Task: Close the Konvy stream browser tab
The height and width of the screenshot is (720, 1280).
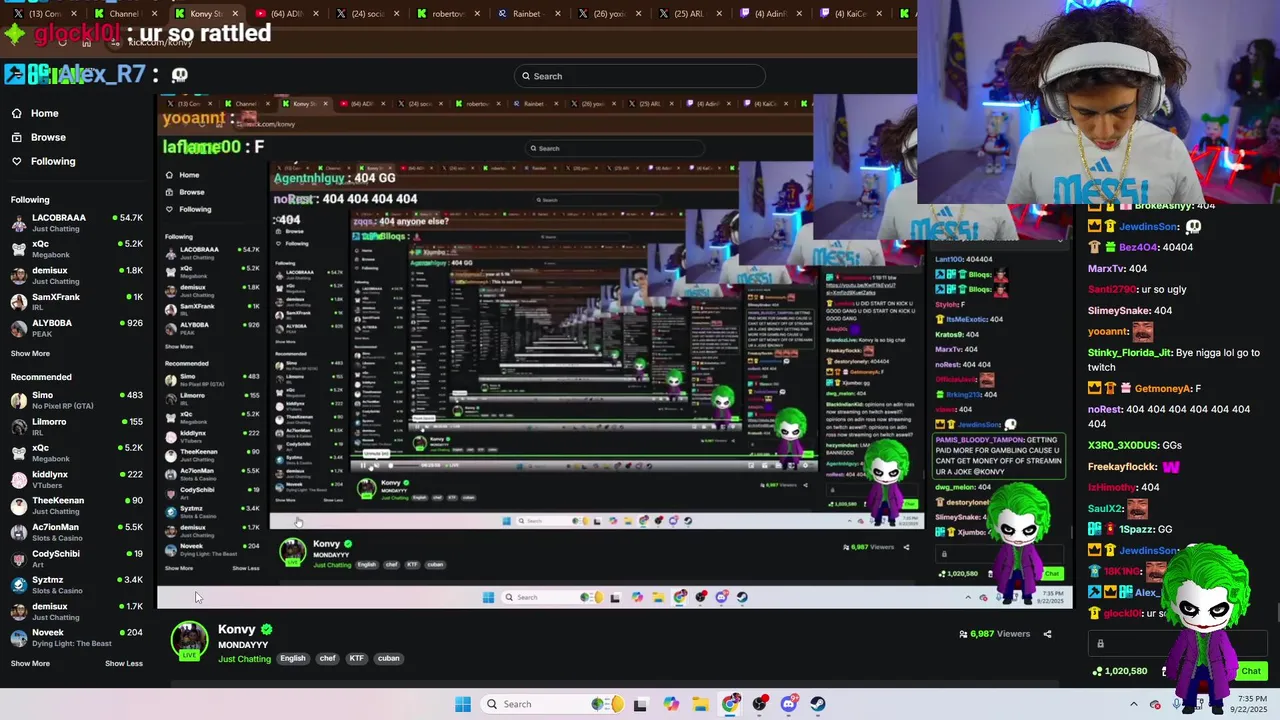Action: click(235, 14)
